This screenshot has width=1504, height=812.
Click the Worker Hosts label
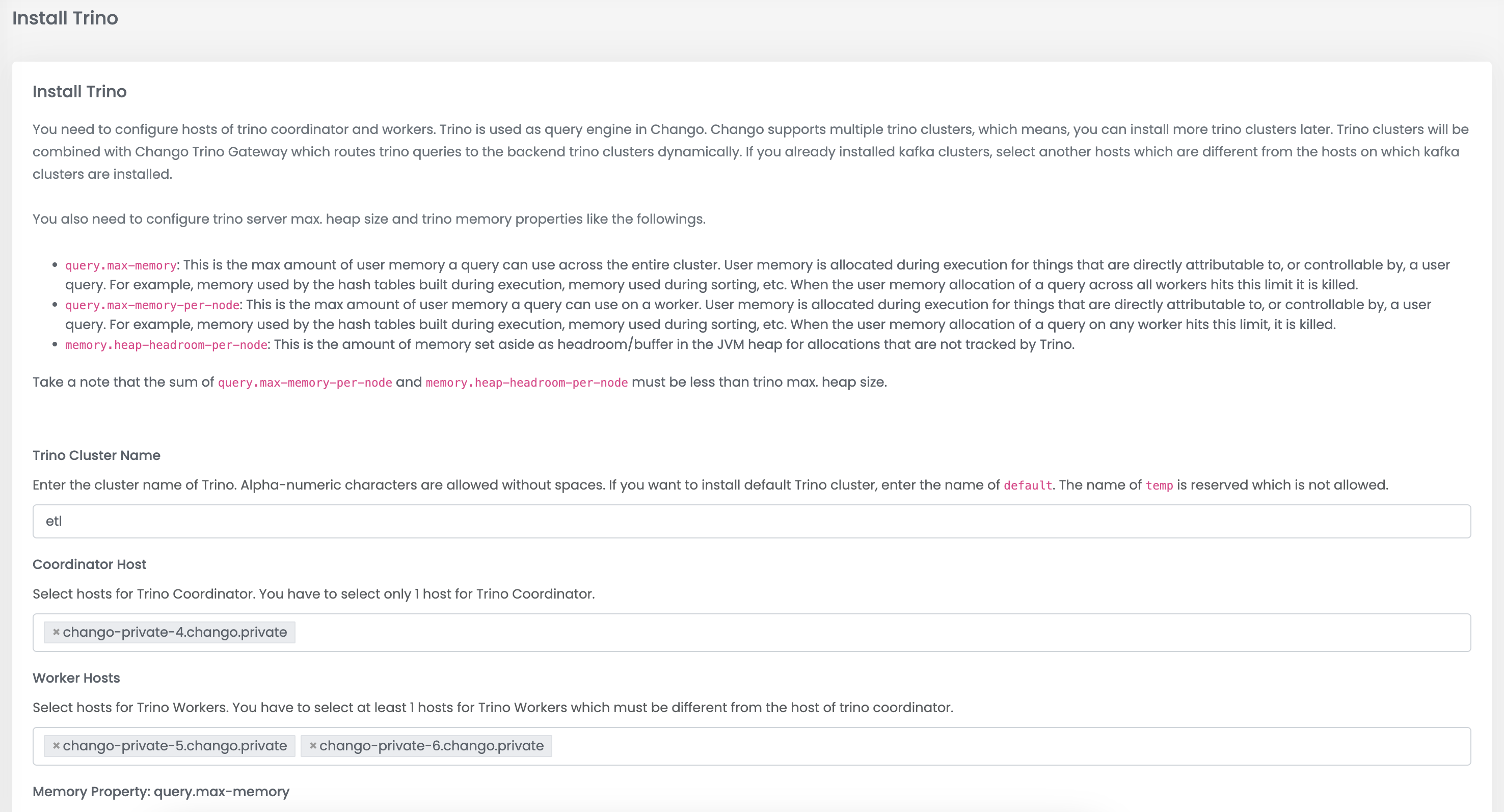coord(76,678)
